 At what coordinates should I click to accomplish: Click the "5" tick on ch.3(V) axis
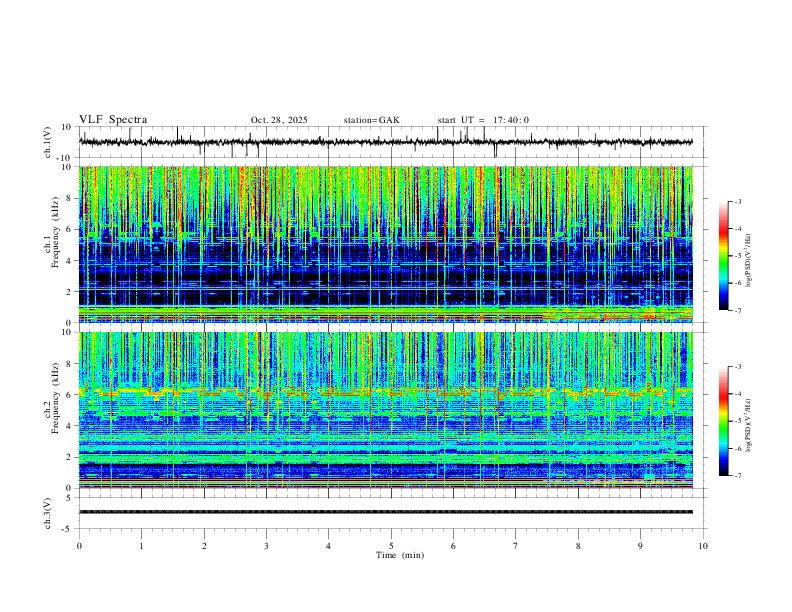[69, 498]
